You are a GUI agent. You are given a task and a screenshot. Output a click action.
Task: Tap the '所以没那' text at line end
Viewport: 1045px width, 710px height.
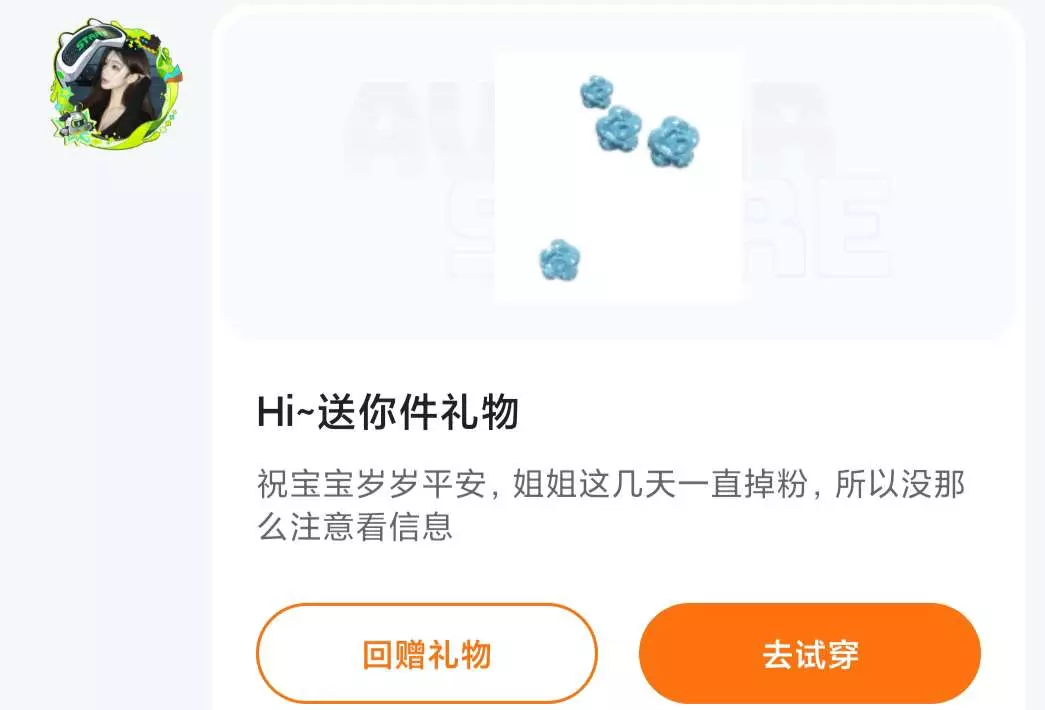[x=900, y=483]
